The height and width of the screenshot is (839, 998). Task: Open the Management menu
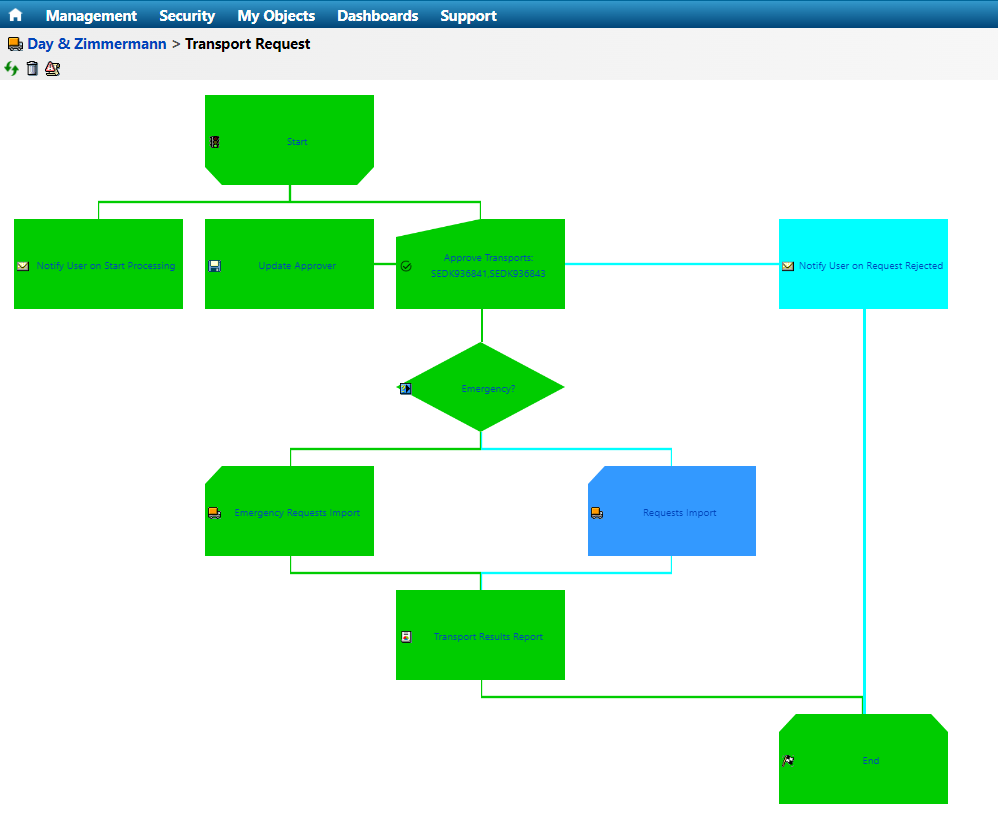tap(91, 15)
